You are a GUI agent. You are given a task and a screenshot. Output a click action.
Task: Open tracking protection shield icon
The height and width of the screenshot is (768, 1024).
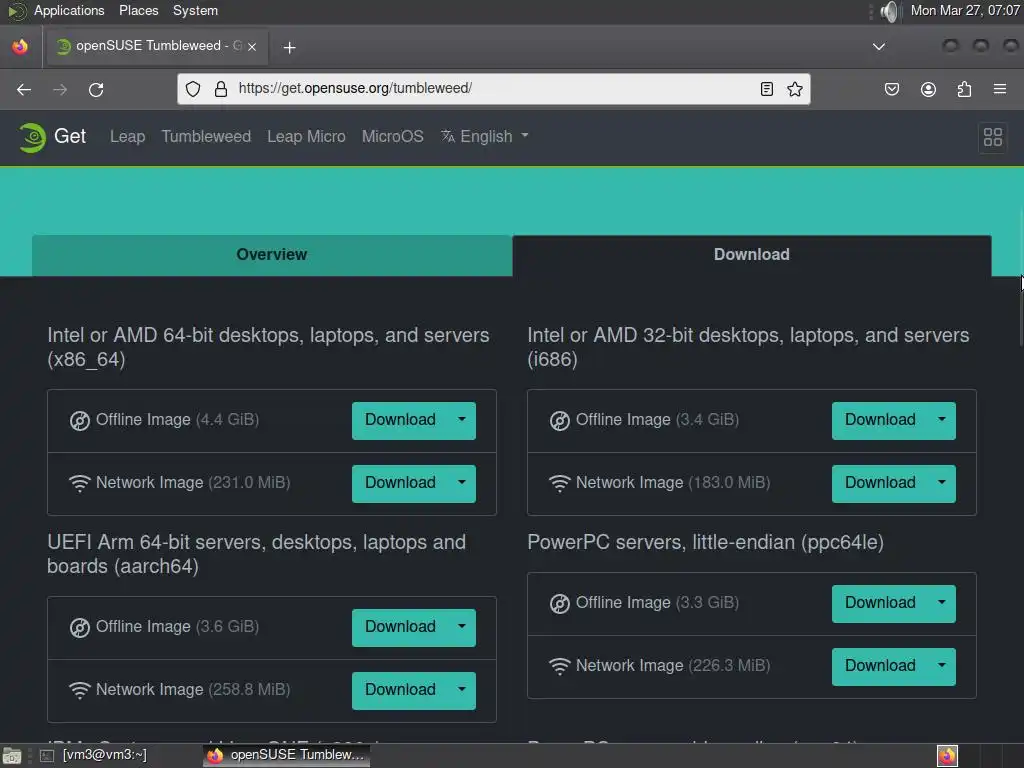193,89
